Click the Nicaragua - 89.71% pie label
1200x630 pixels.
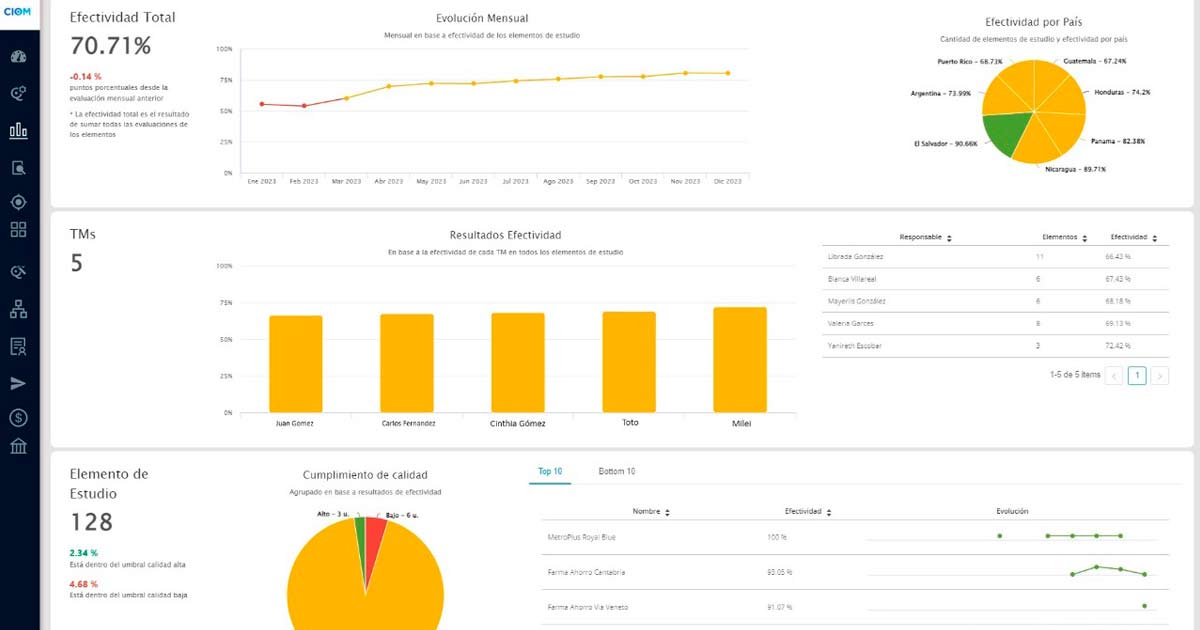pos(1076,169)
